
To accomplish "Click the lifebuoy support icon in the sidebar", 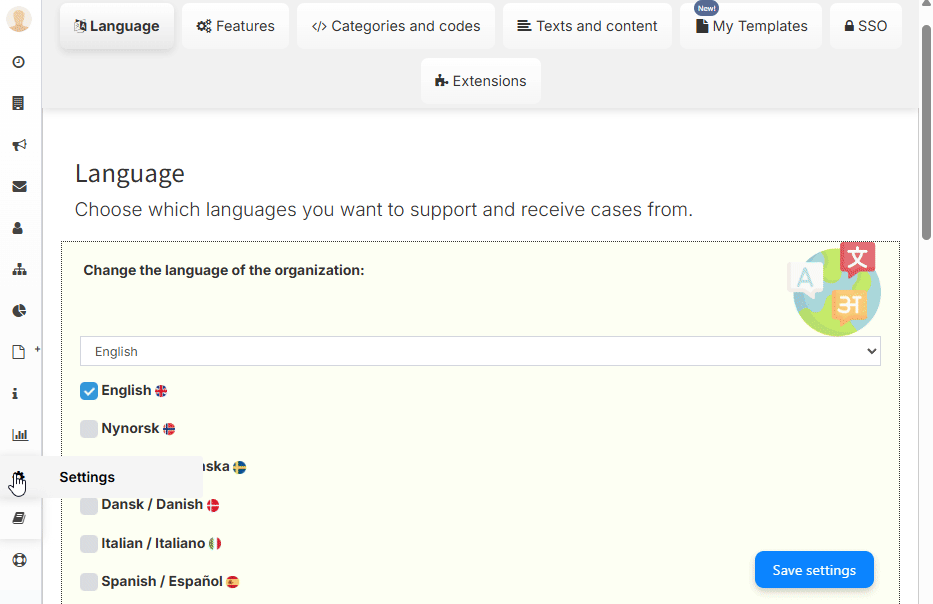I will coord(19,560).
